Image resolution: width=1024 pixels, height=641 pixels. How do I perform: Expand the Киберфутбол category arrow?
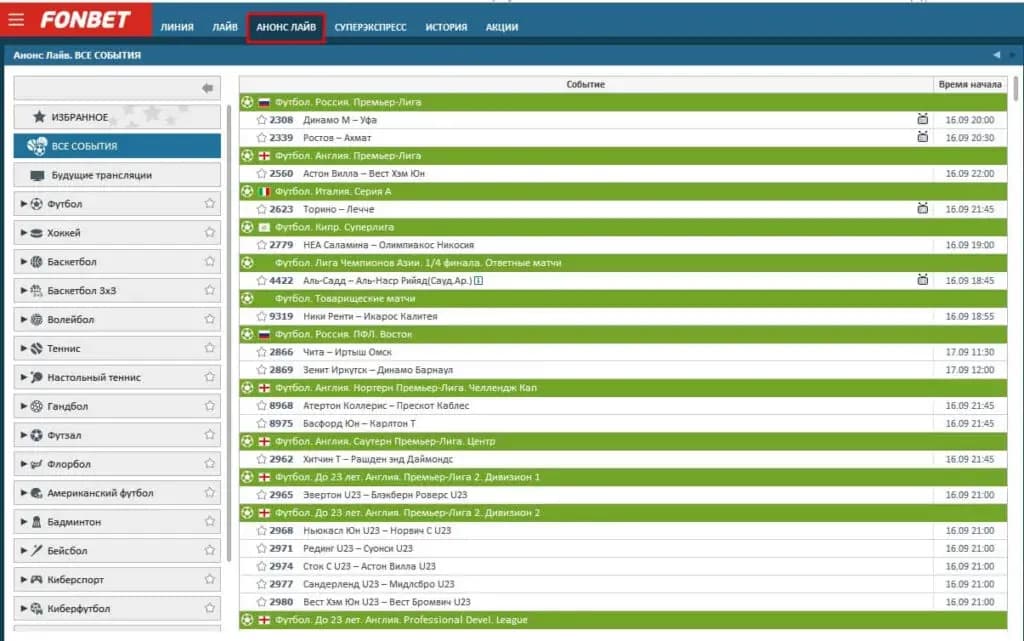pyautogui.click(x=24, y=608)
